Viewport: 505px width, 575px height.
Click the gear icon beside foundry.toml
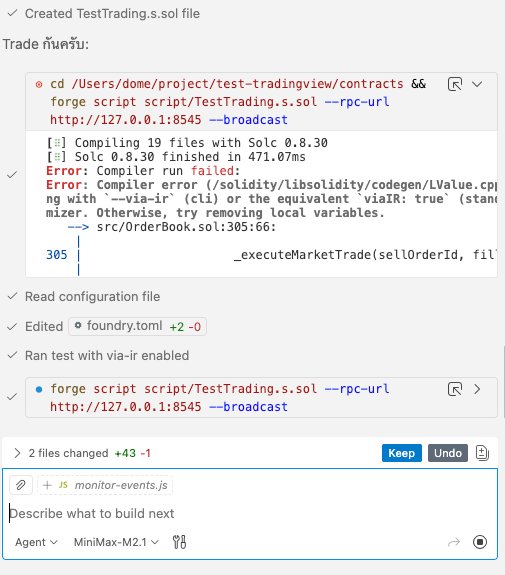[x=78, y=325]
